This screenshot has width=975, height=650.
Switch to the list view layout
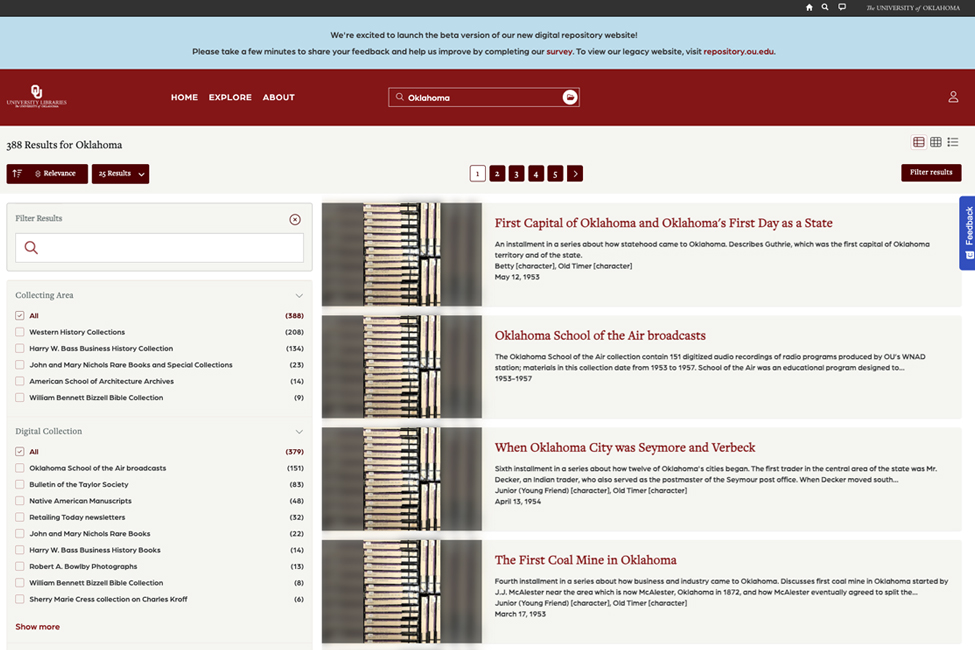click(952, 141)
